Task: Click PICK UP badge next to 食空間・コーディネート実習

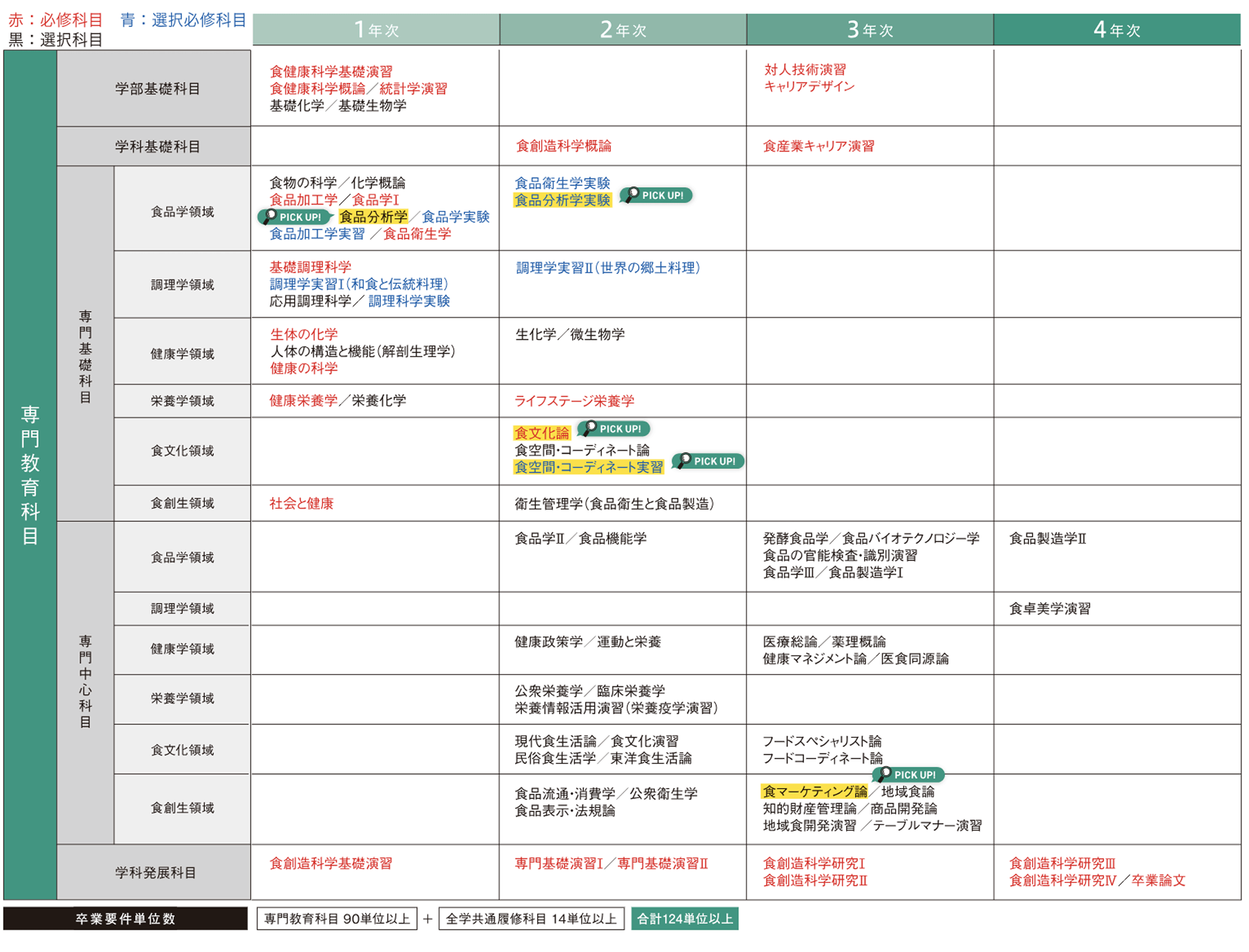Action: pos(708,461)
